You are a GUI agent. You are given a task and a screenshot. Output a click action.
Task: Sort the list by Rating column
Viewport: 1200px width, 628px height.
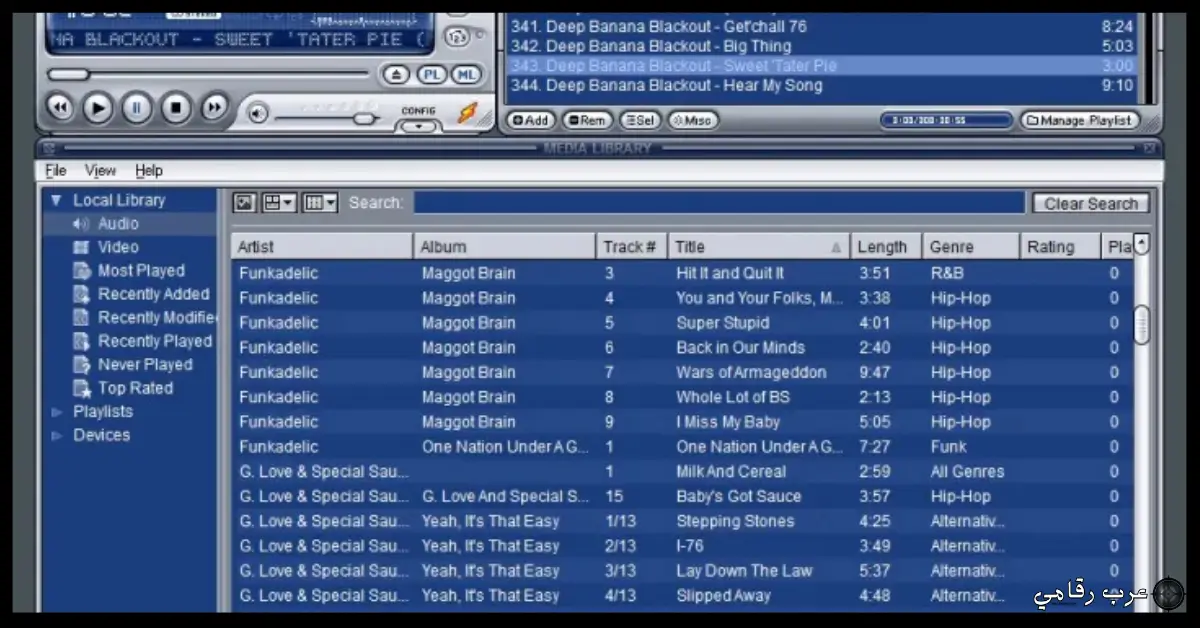pyautogui.click(x=1060, y=246)
